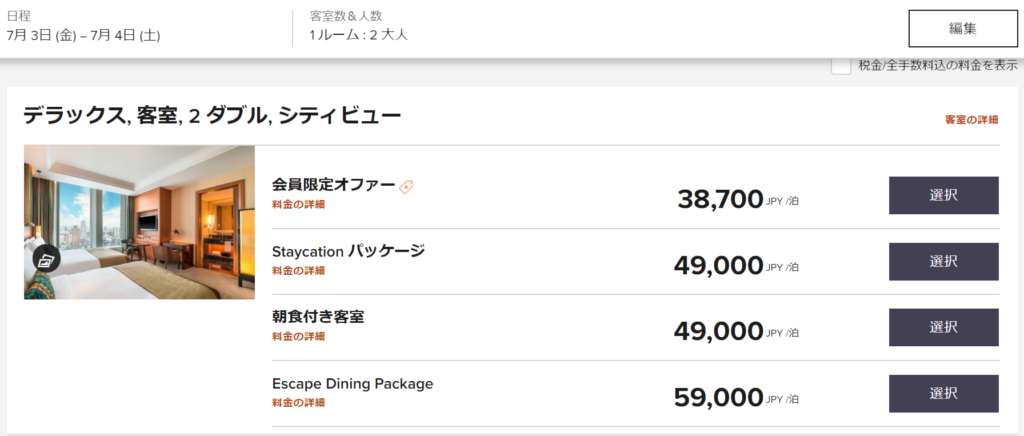The image size is (1024, 436).
Task: Click the デラックス room type heading
Action: click(x=212, y=116)
